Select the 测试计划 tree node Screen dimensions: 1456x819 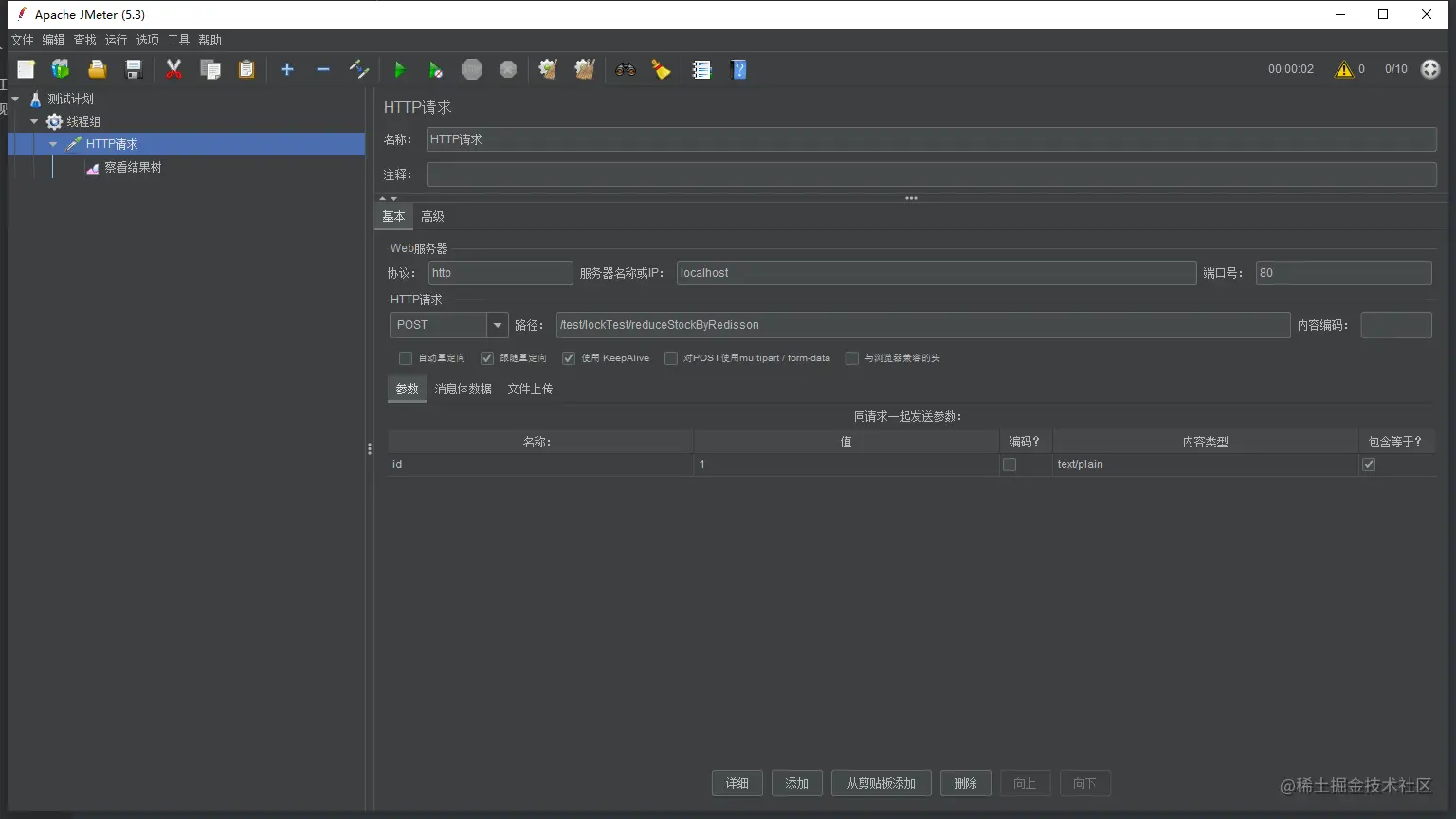(x=71, y=99)
